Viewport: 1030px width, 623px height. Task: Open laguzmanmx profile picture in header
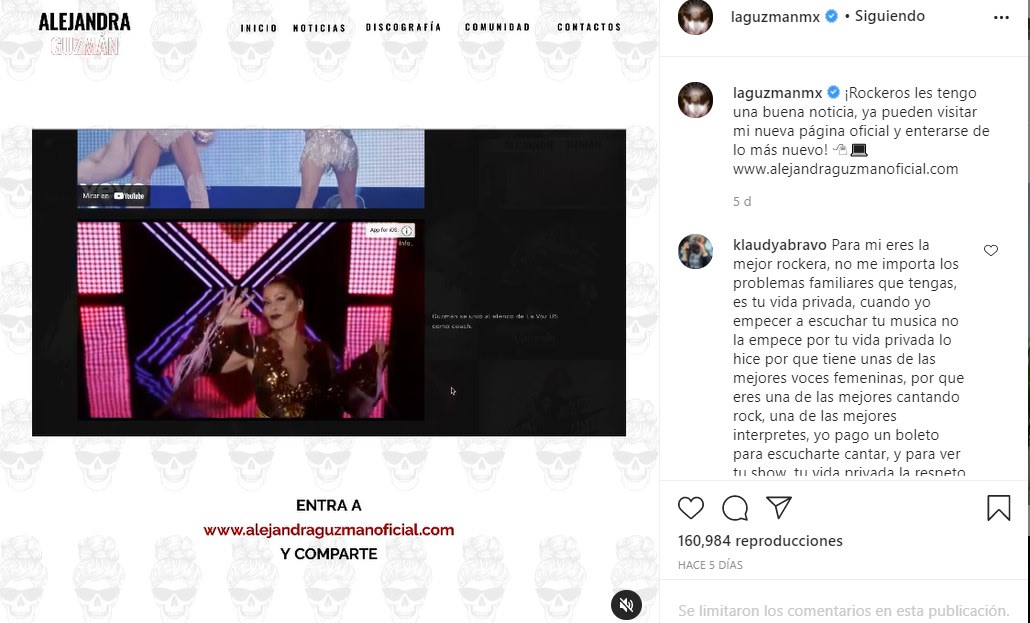(695, 18)
